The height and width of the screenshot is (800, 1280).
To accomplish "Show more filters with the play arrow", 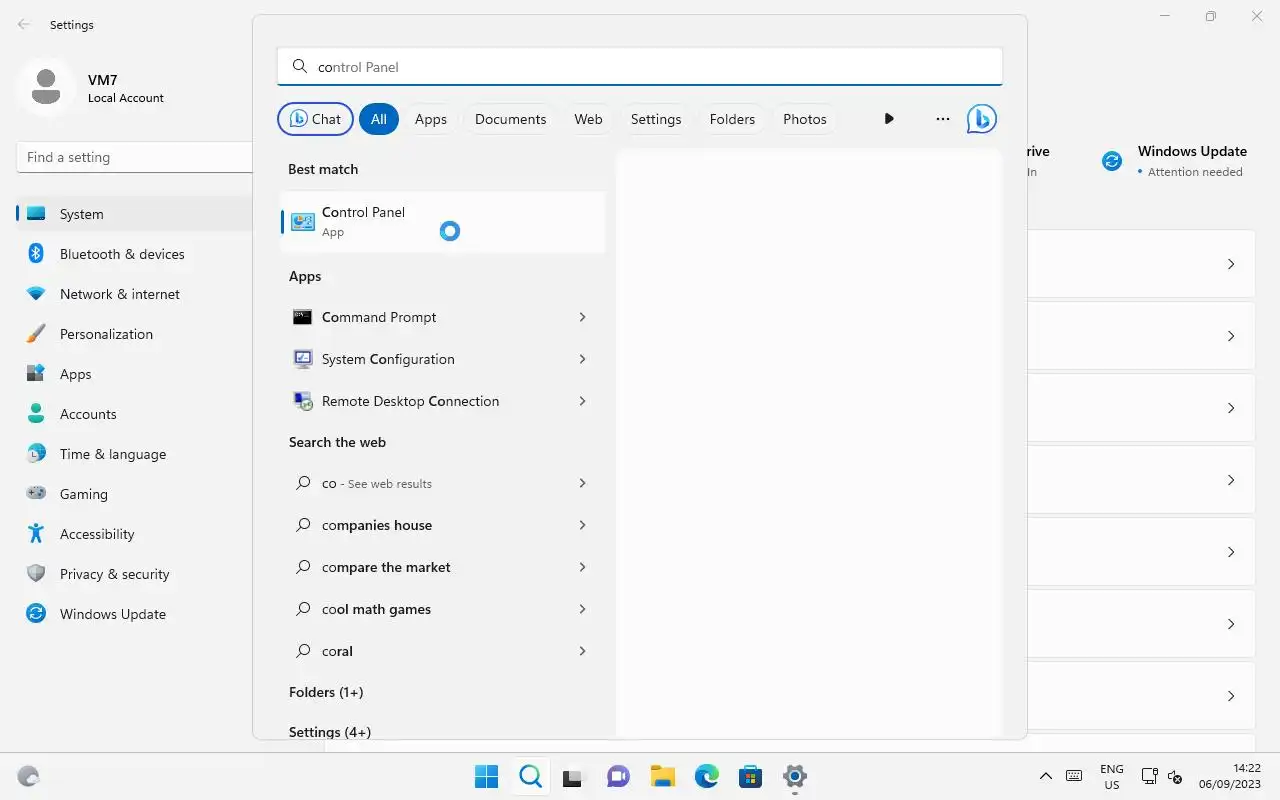I will (889, 119).
